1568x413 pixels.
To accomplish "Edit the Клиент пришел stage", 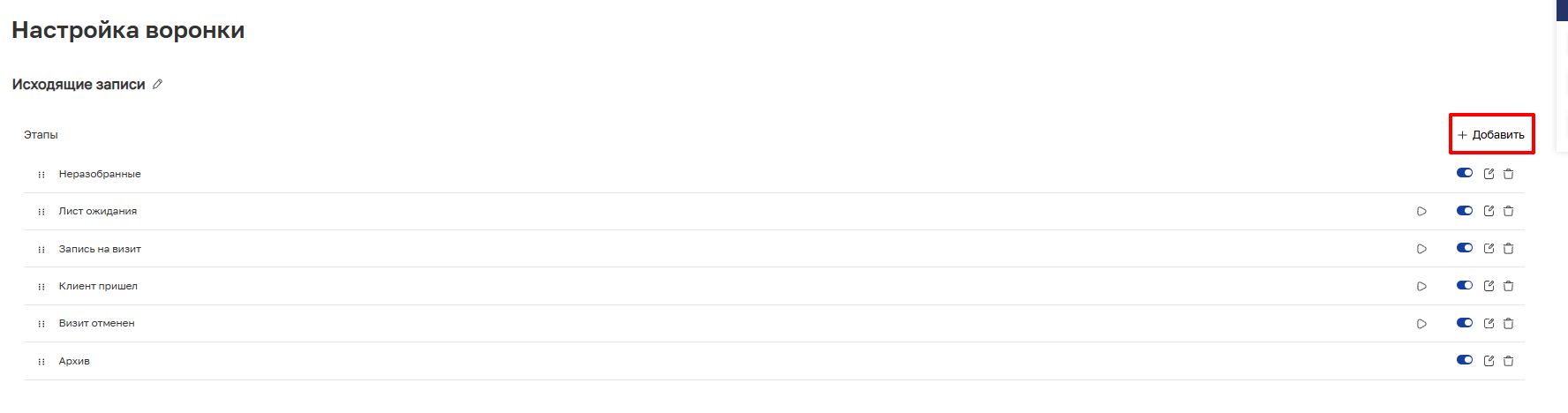I will click(x=1489, y=286).
